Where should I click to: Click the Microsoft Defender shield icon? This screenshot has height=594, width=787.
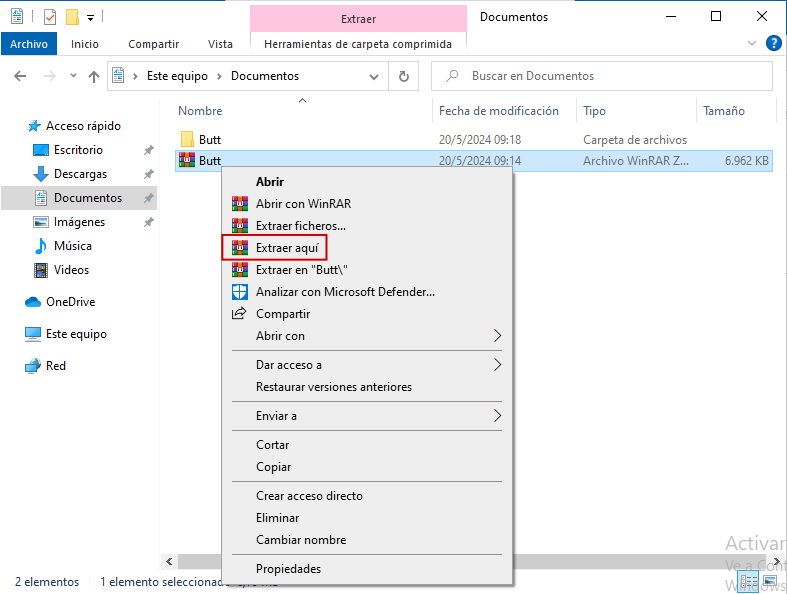tap(239, 292)
